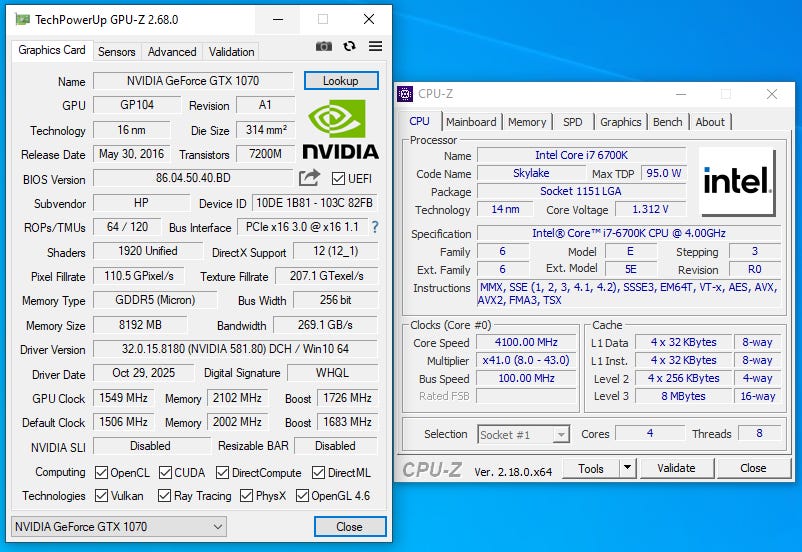Click the Core Voltage value 1.312 V

650,209
